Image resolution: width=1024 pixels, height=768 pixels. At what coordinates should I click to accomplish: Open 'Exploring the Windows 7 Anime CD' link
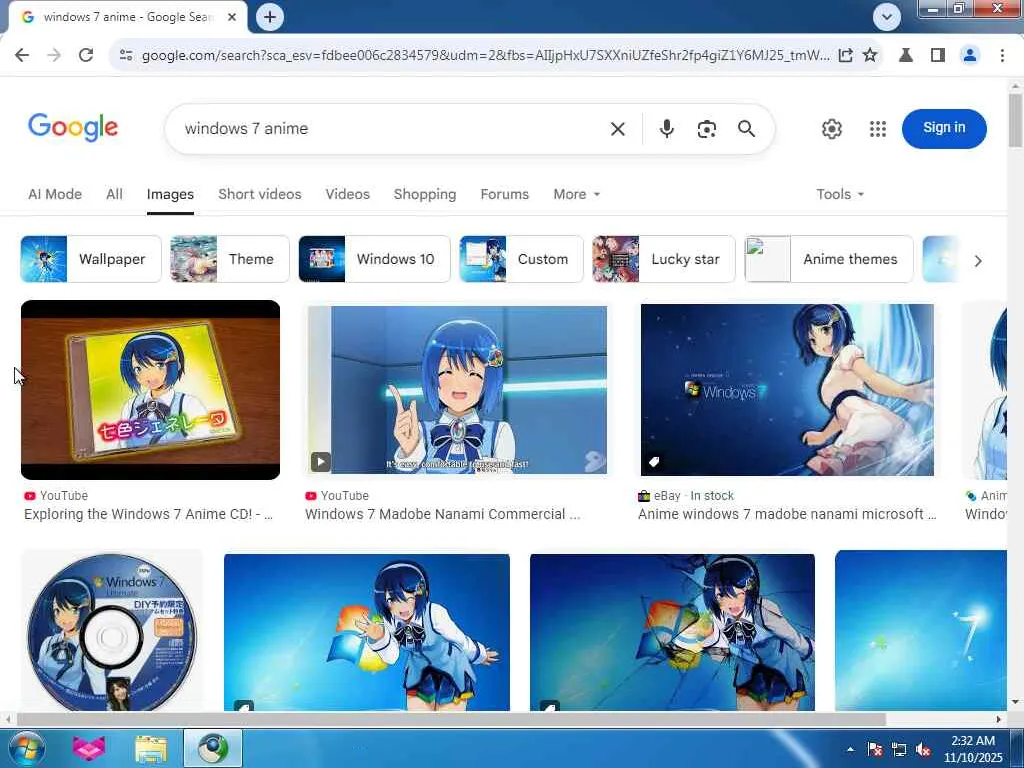coord(148,514)
